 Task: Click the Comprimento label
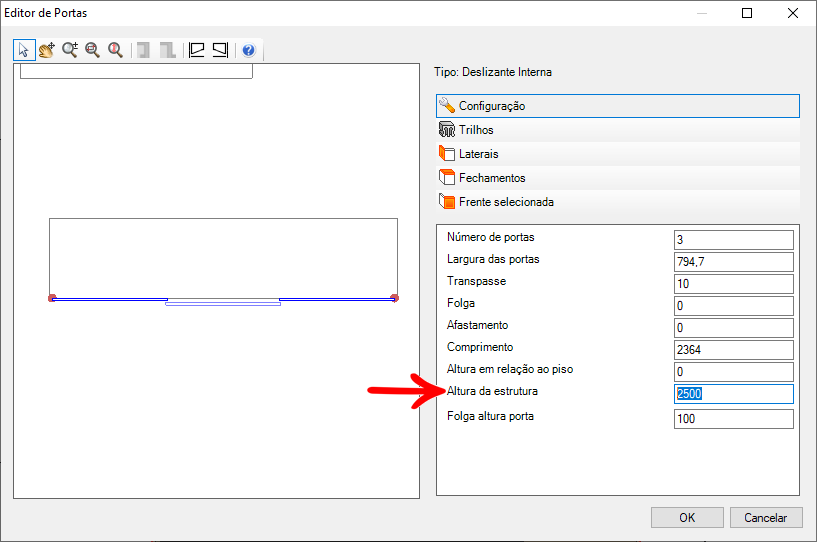pos(480,347)
